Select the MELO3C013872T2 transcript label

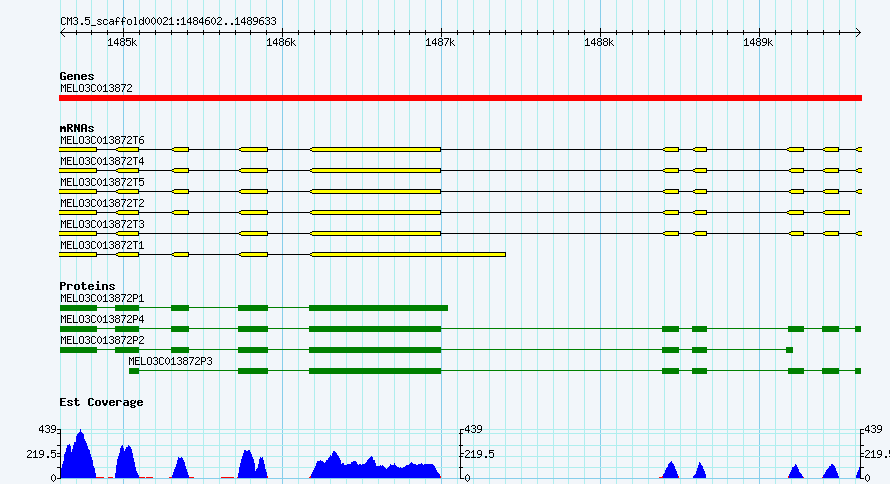[x=102, y=203]
